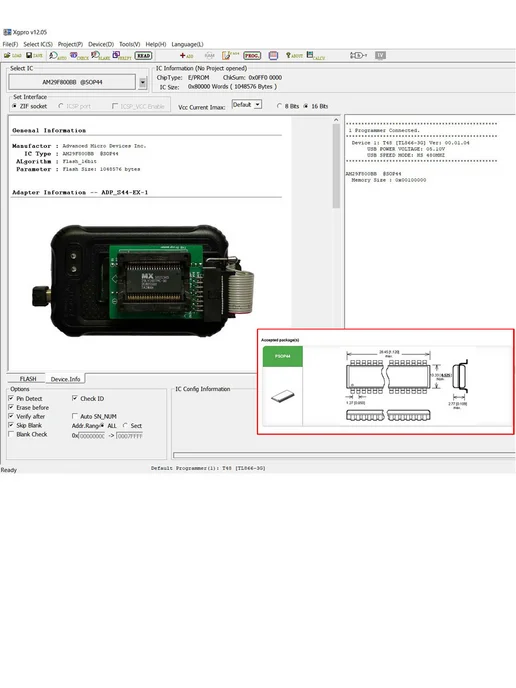Screen dimensions: 516x688
Task: Select the 8 Bits radio button
Action: pos(279,106)
